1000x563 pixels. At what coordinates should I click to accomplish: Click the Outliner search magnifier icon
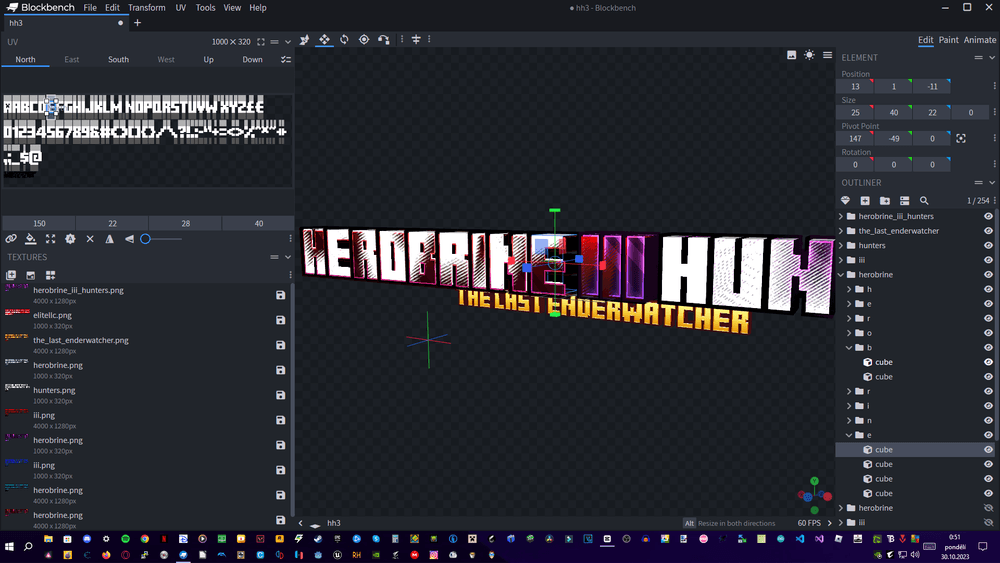tap(924, 201)
